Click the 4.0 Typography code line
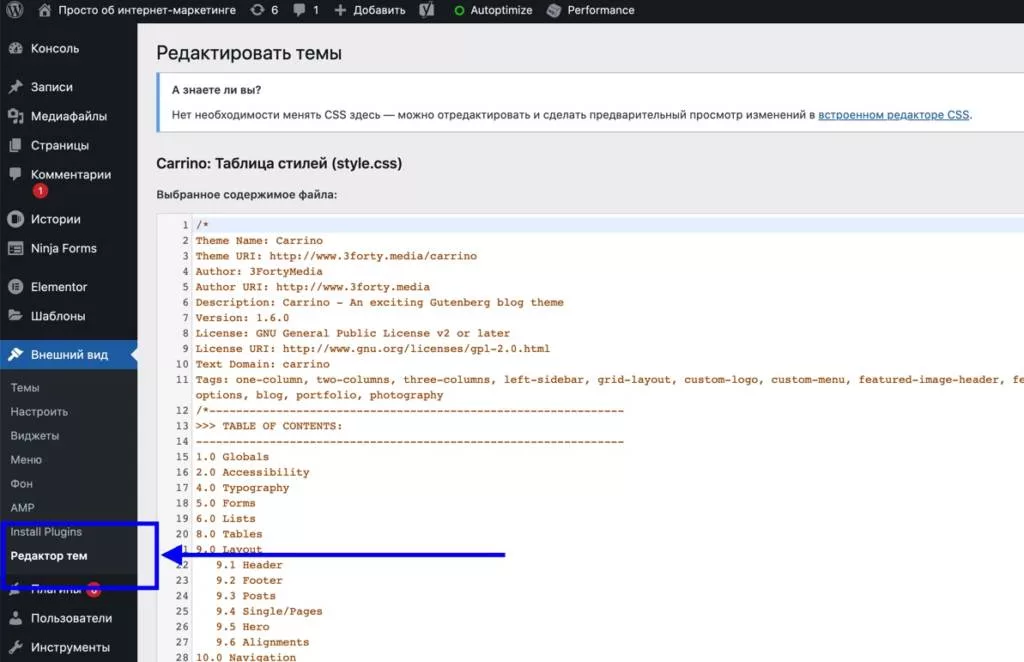Viewport: 1024px width, 662px height. click(x=242, y=488)
